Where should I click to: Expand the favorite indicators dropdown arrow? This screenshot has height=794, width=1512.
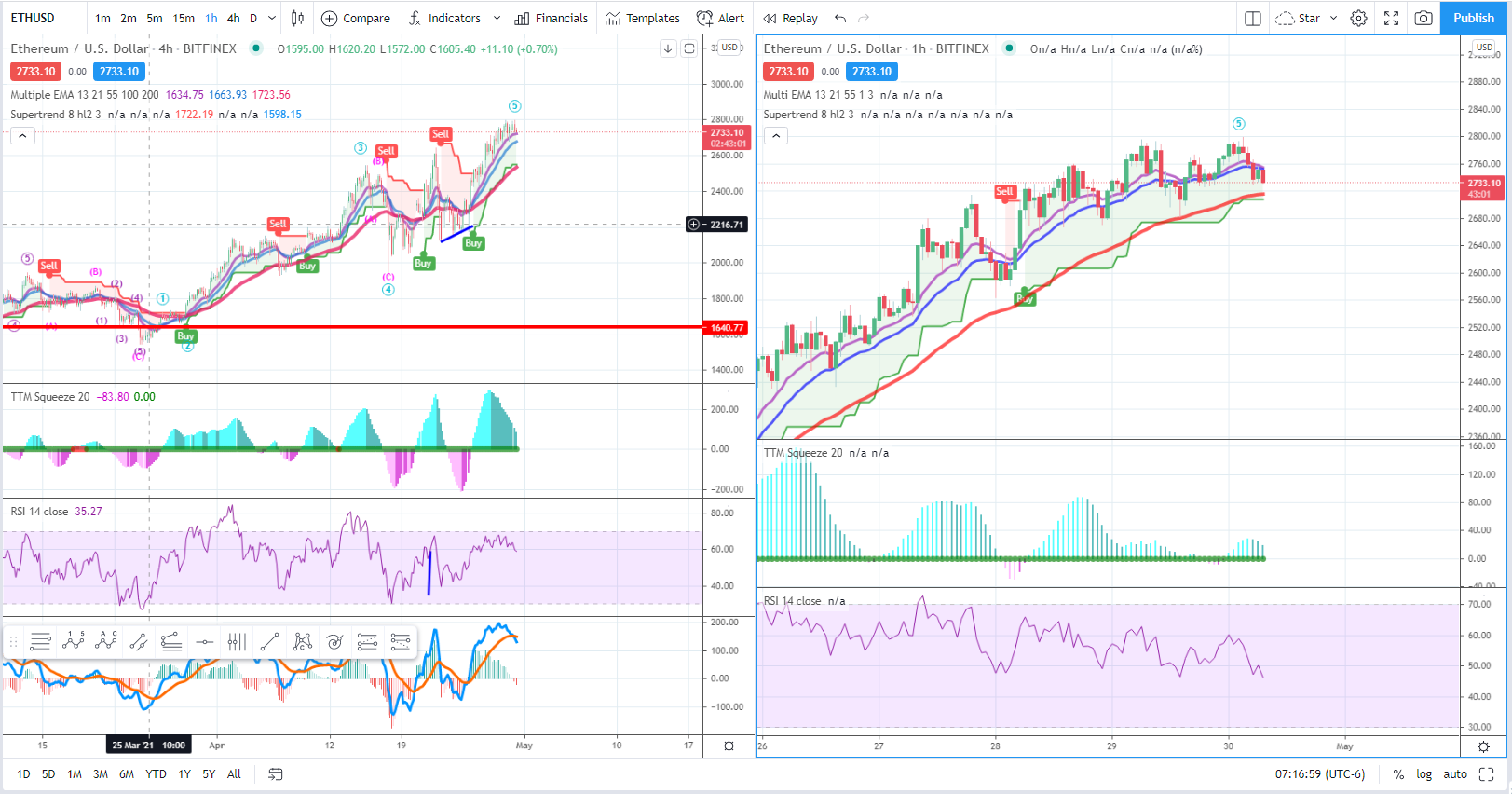tap(497, 18)
